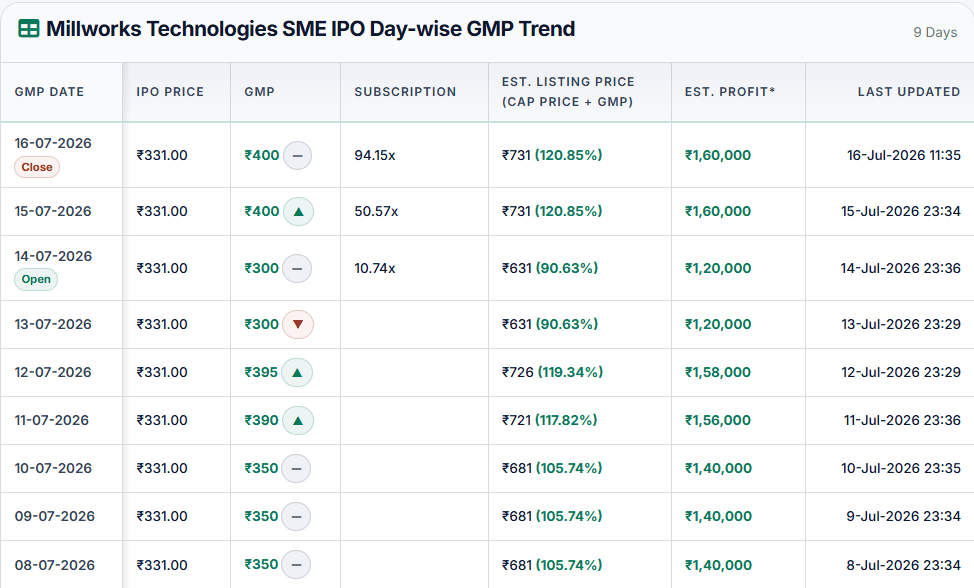Click the date 12-07-2026
Image resolution: width=974 pixels, height=588 pixels.
53,373
